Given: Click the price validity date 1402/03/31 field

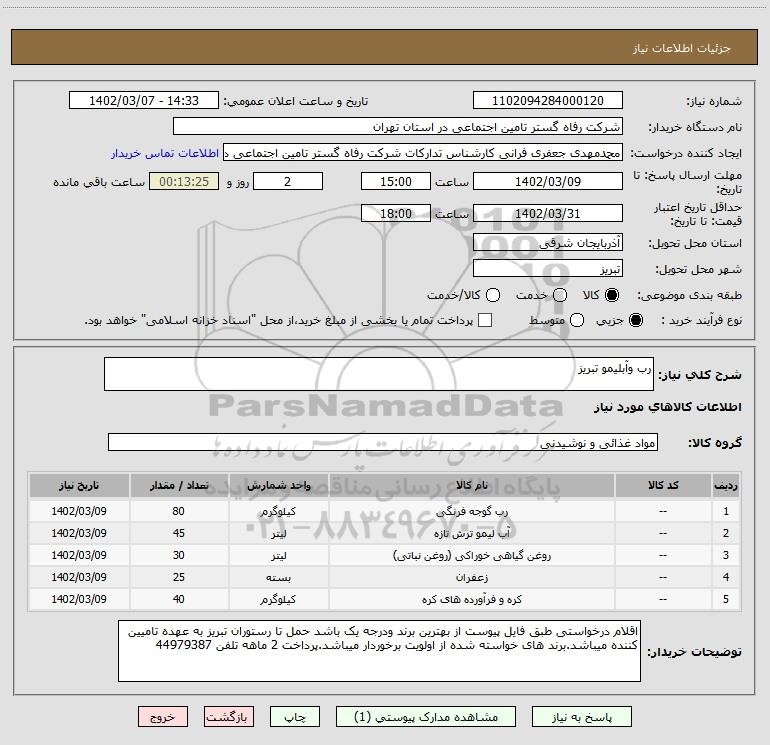Looking at the screenshot, I should click(x=548, y=213).
